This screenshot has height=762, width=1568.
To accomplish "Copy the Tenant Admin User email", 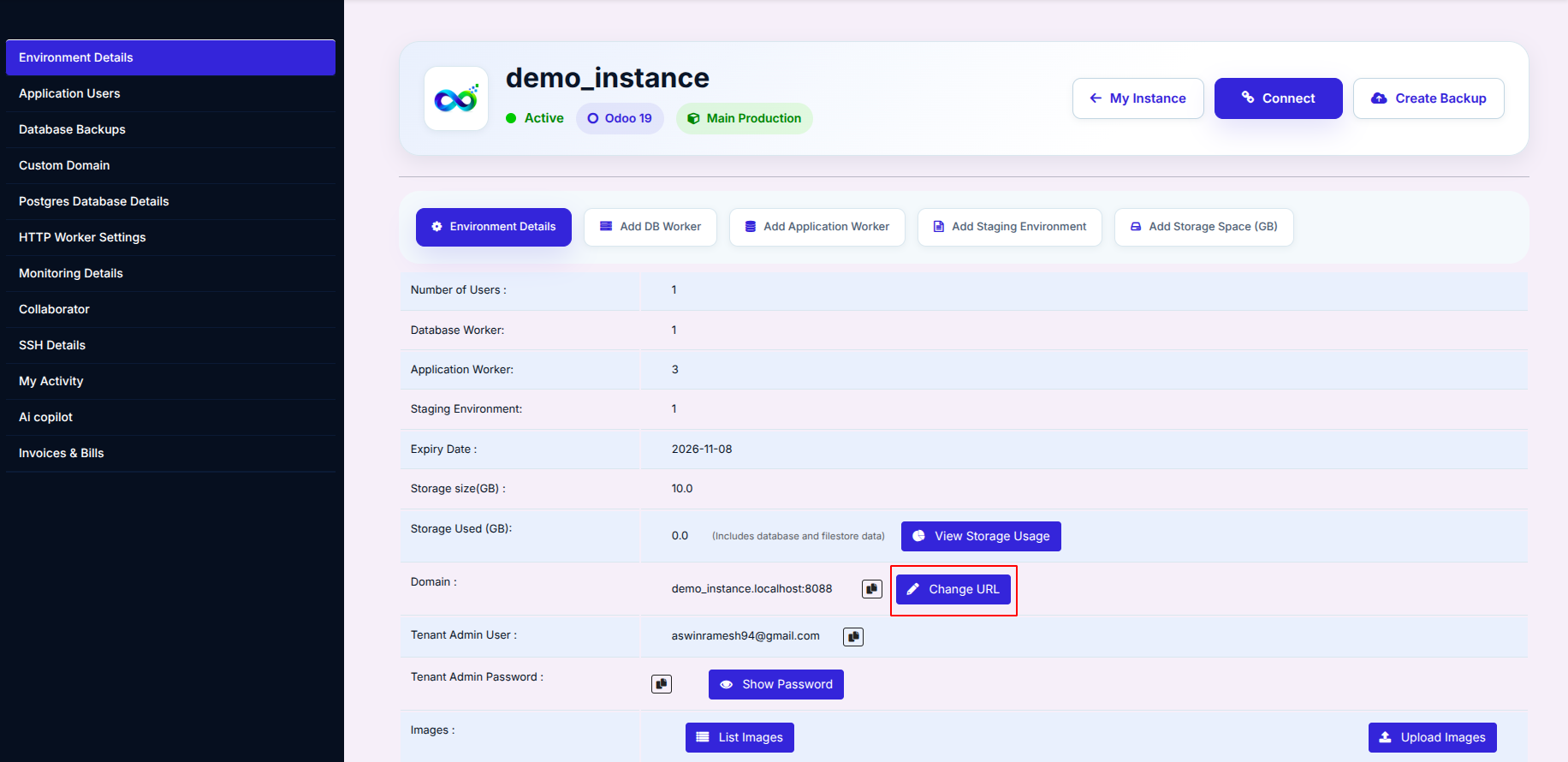I will 852,637.
